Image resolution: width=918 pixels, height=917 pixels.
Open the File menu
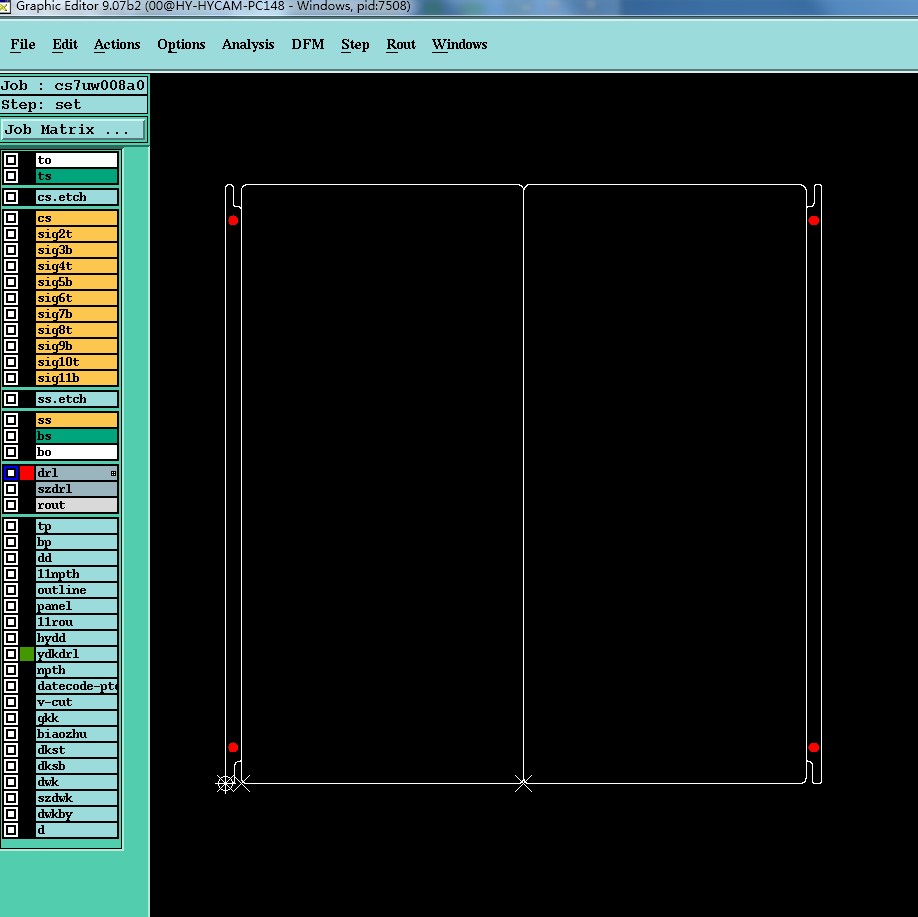point(23,45)
